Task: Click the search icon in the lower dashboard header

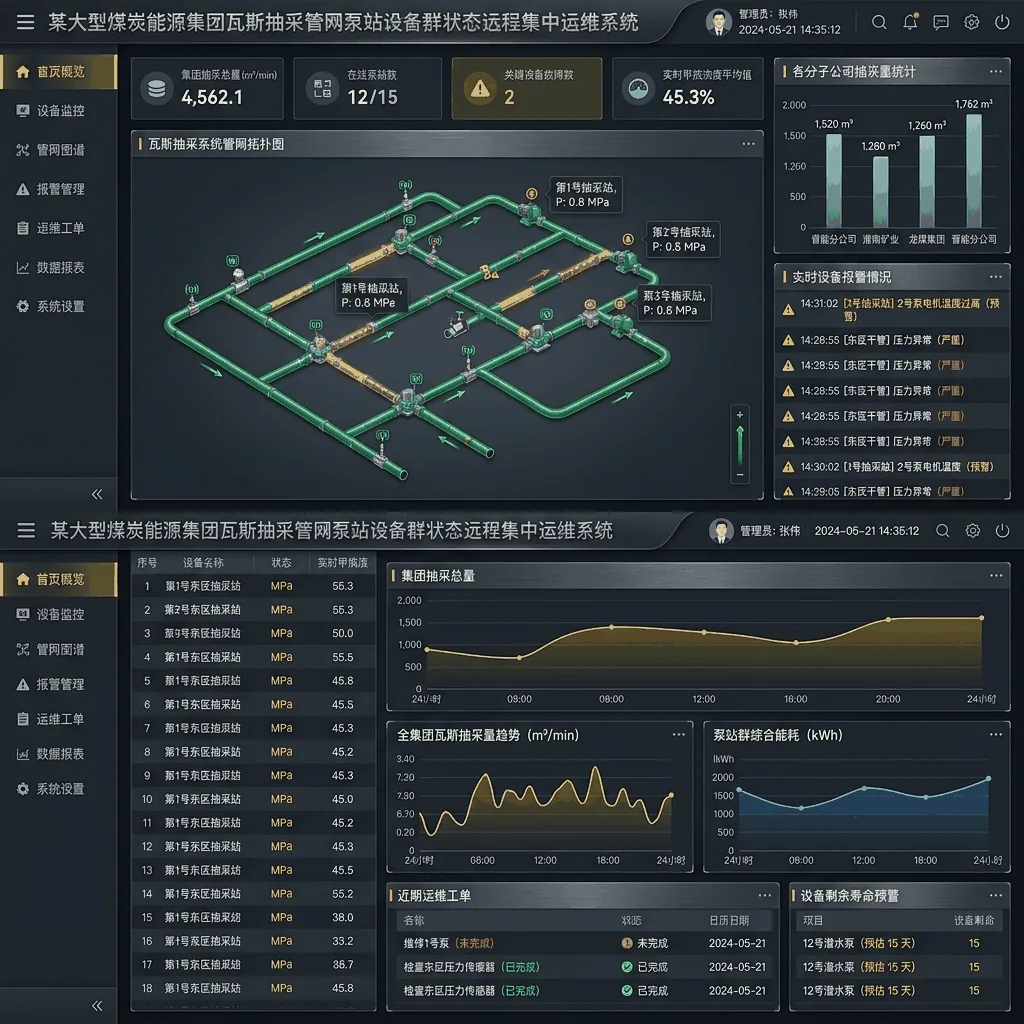Action: (x=942, y=531)
